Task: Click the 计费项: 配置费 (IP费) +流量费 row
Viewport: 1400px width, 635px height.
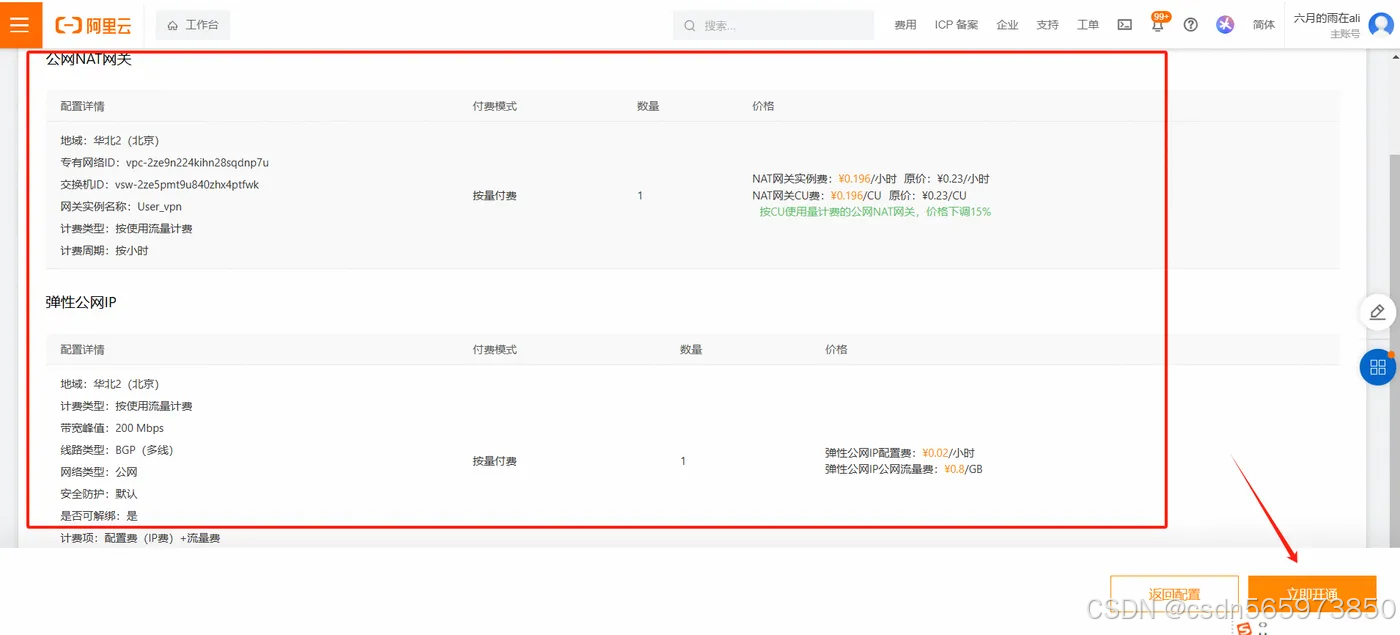Action: 139,538
